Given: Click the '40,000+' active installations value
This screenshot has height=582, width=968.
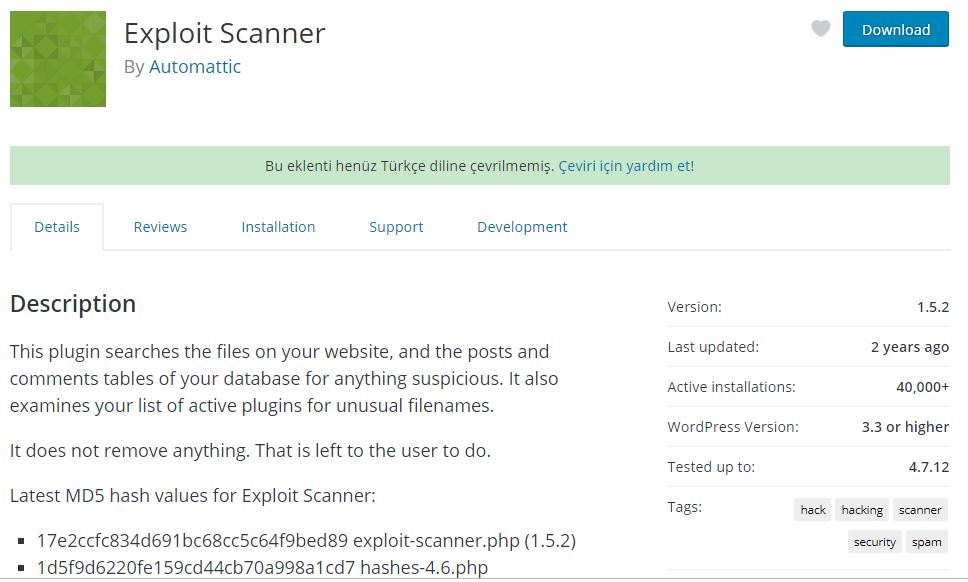Looking at the screenshot, I should [x=922, y=387].
